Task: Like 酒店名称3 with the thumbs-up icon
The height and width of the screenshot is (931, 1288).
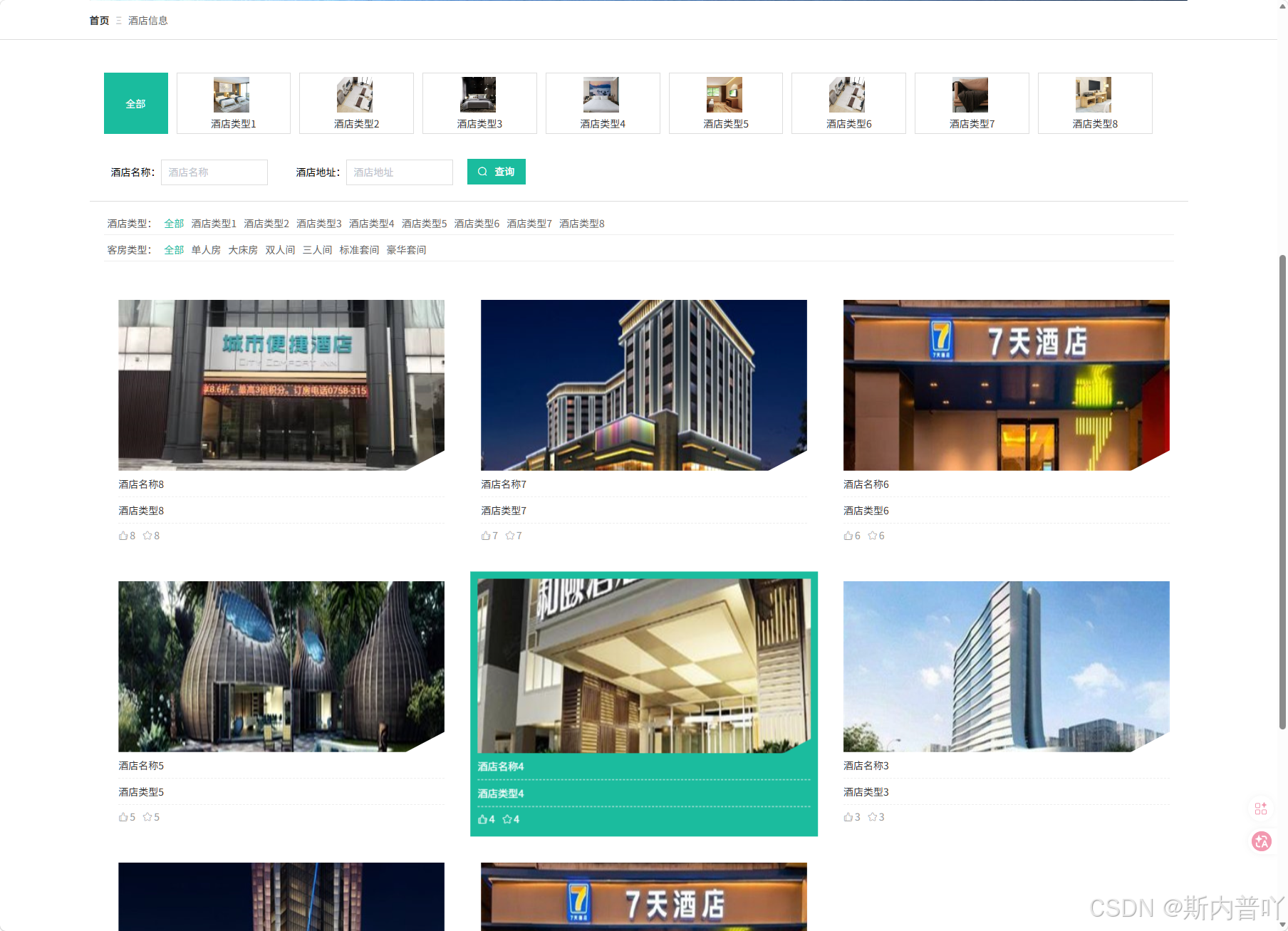Action: coord(848,817)
